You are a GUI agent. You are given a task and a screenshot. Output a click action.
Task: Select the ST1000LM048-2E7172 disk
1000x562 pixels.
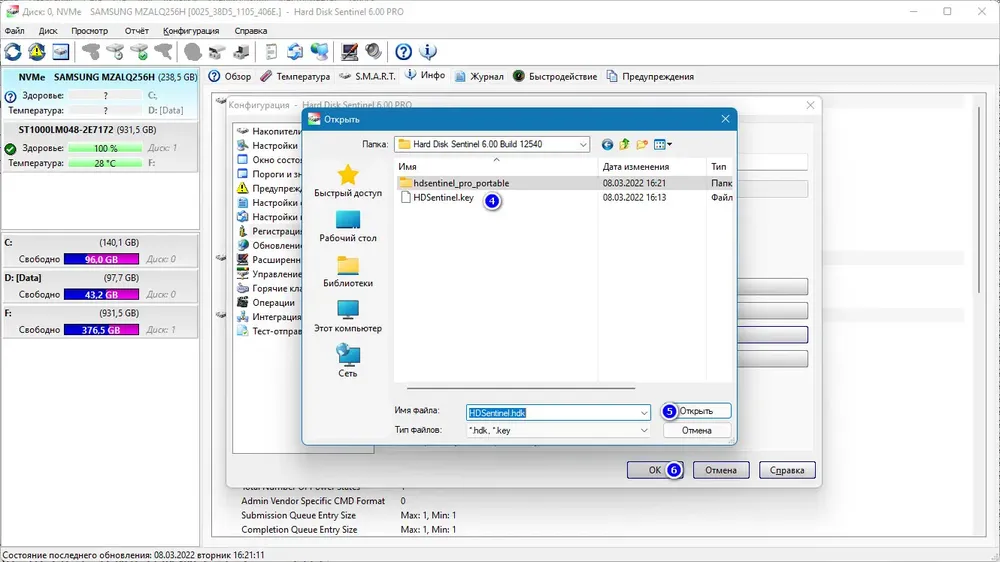(x=100, y=146)
